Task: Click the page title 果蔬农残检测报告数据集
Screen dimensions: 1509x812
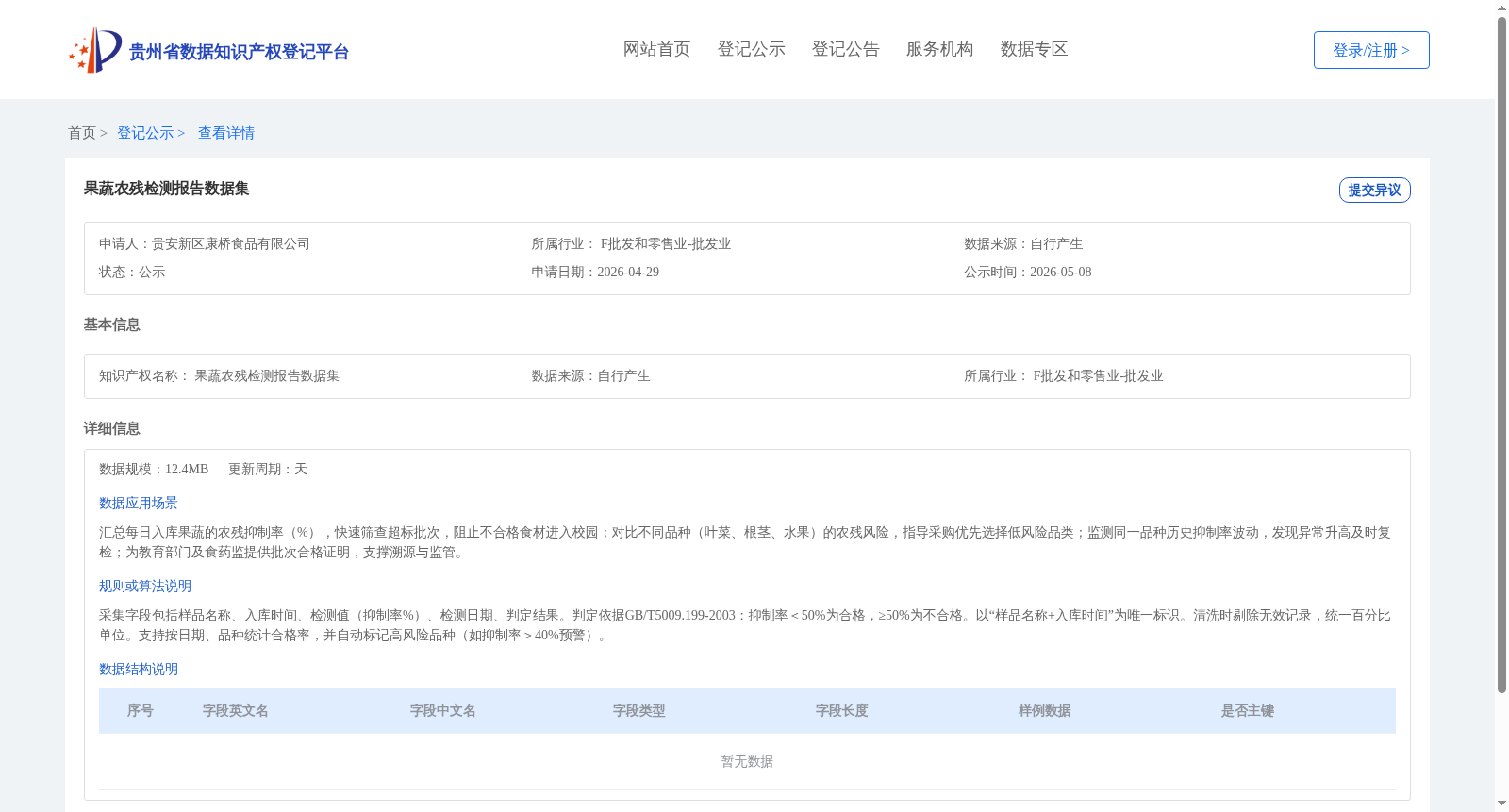Action: 167,189
